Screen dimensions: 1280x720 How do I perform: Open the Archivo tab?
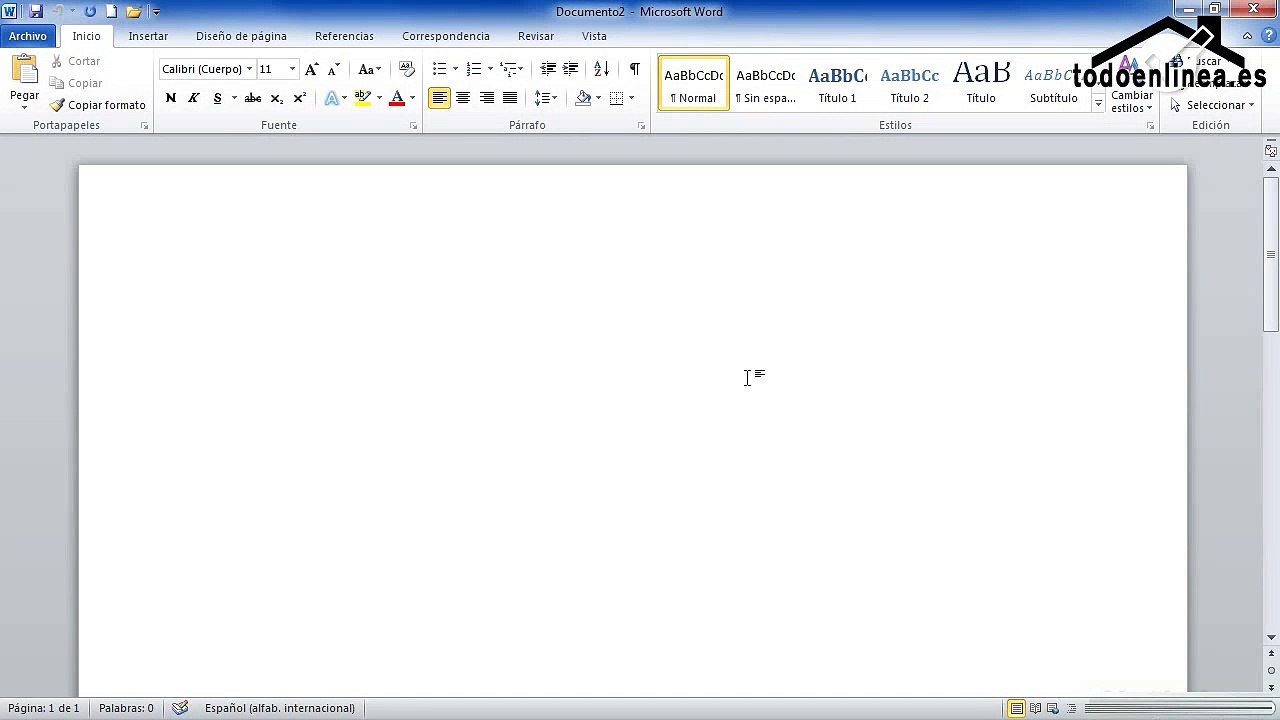[28, 36]
